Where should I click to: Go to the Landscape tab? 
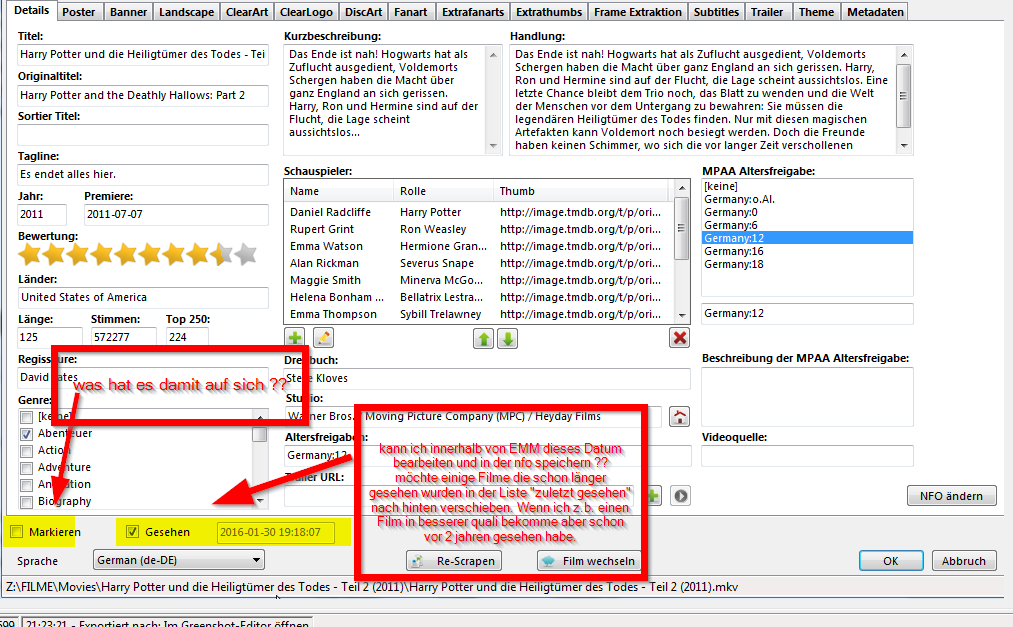point(186,12)
